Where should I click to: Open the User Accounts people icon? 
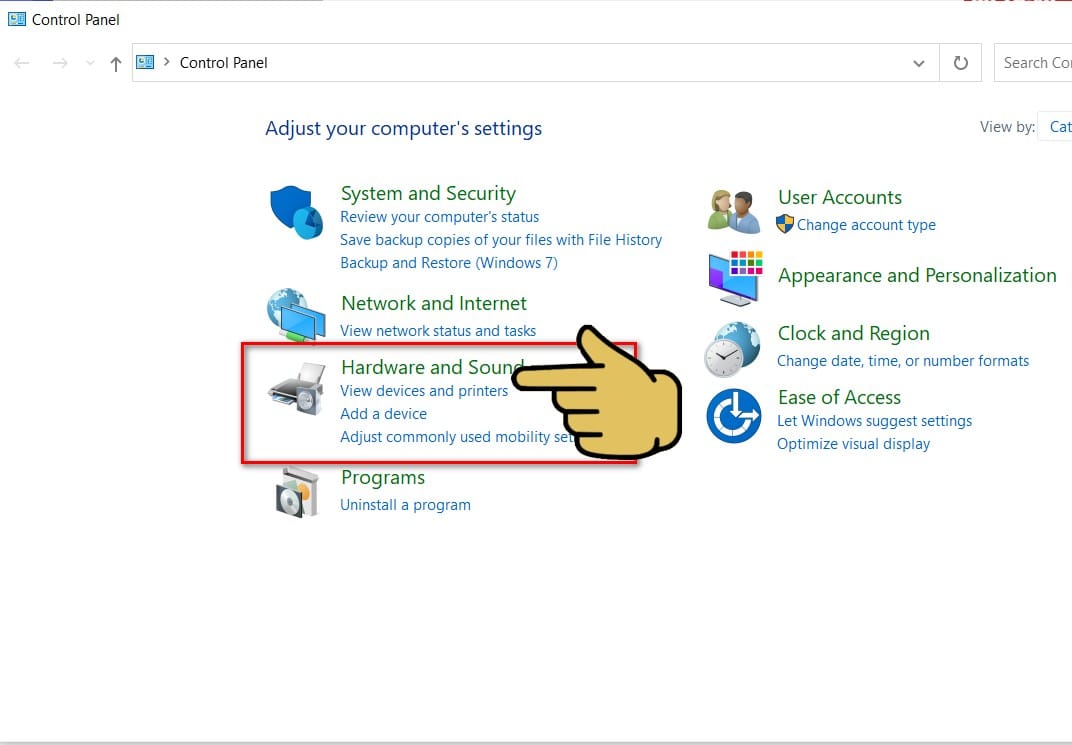(734, 211)
